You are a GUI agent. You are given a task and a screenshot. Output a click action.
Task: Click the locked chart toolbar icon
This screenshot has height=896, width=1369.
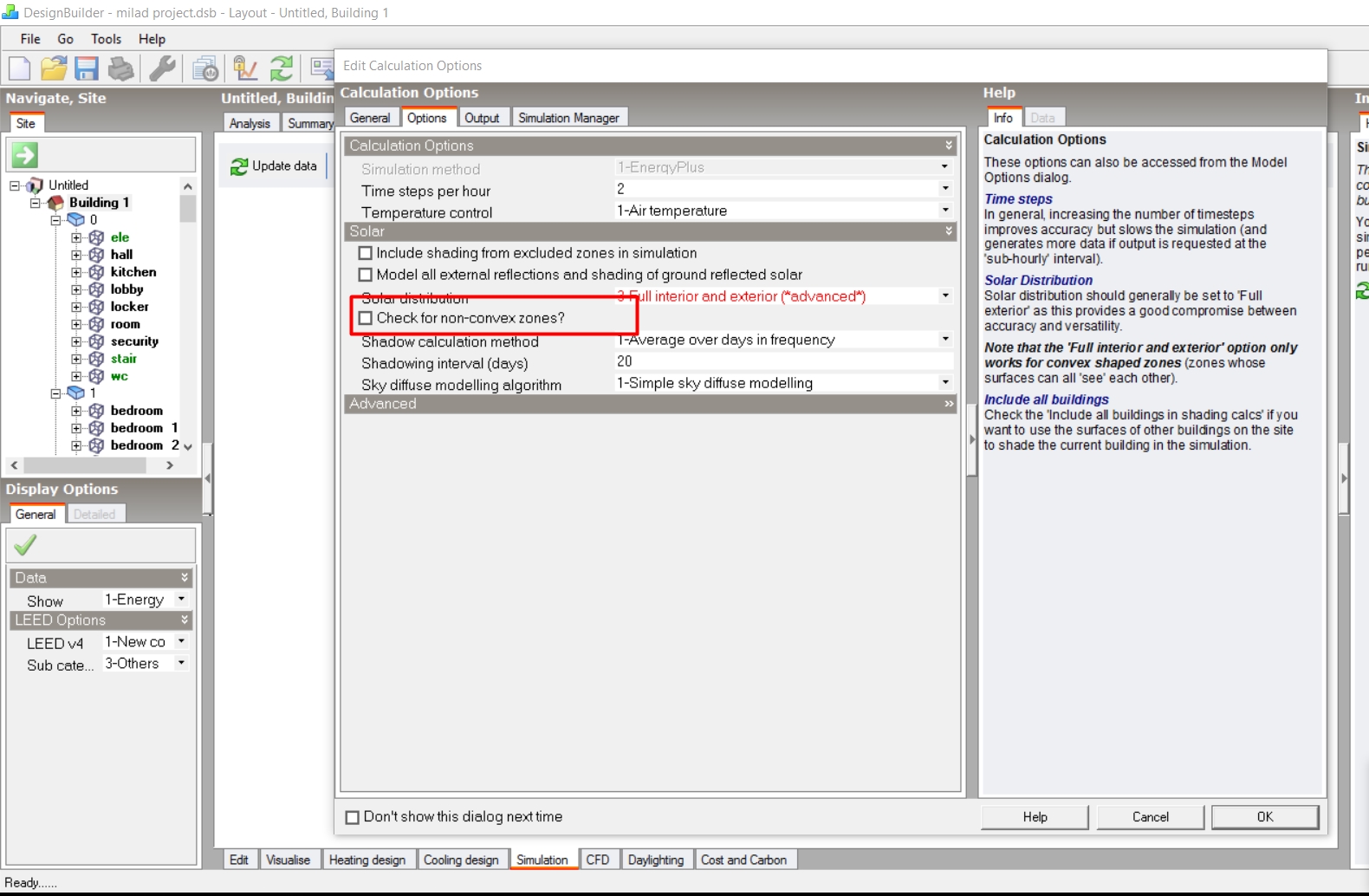[246, 68]
